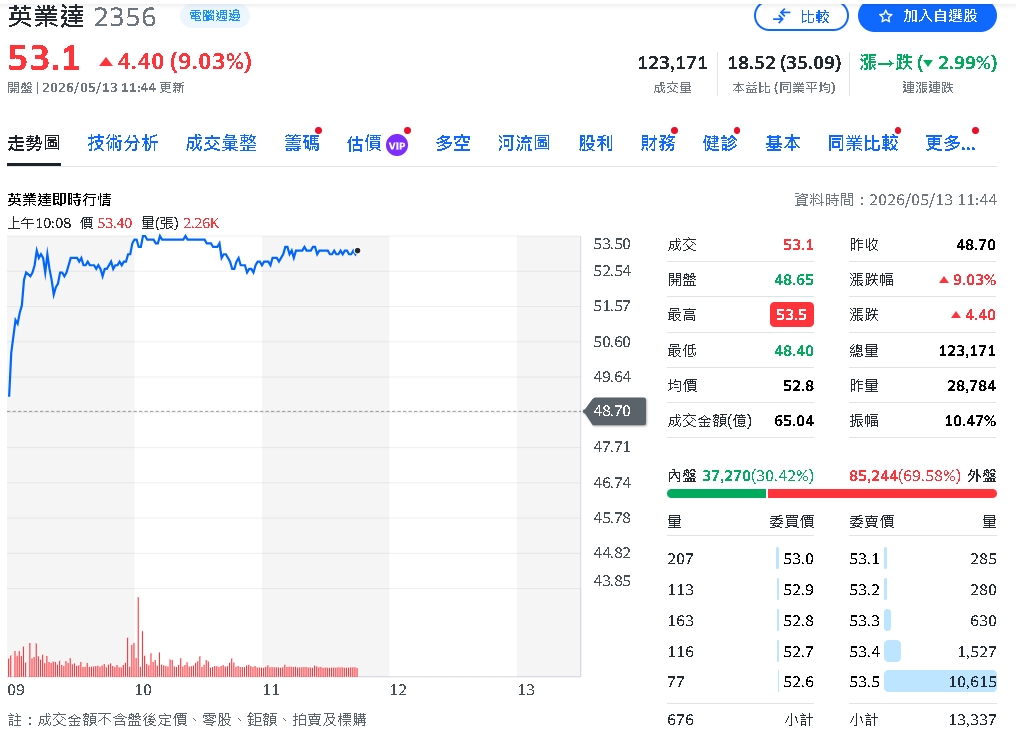Click the 委買價 52.9 row

point(740,590)
